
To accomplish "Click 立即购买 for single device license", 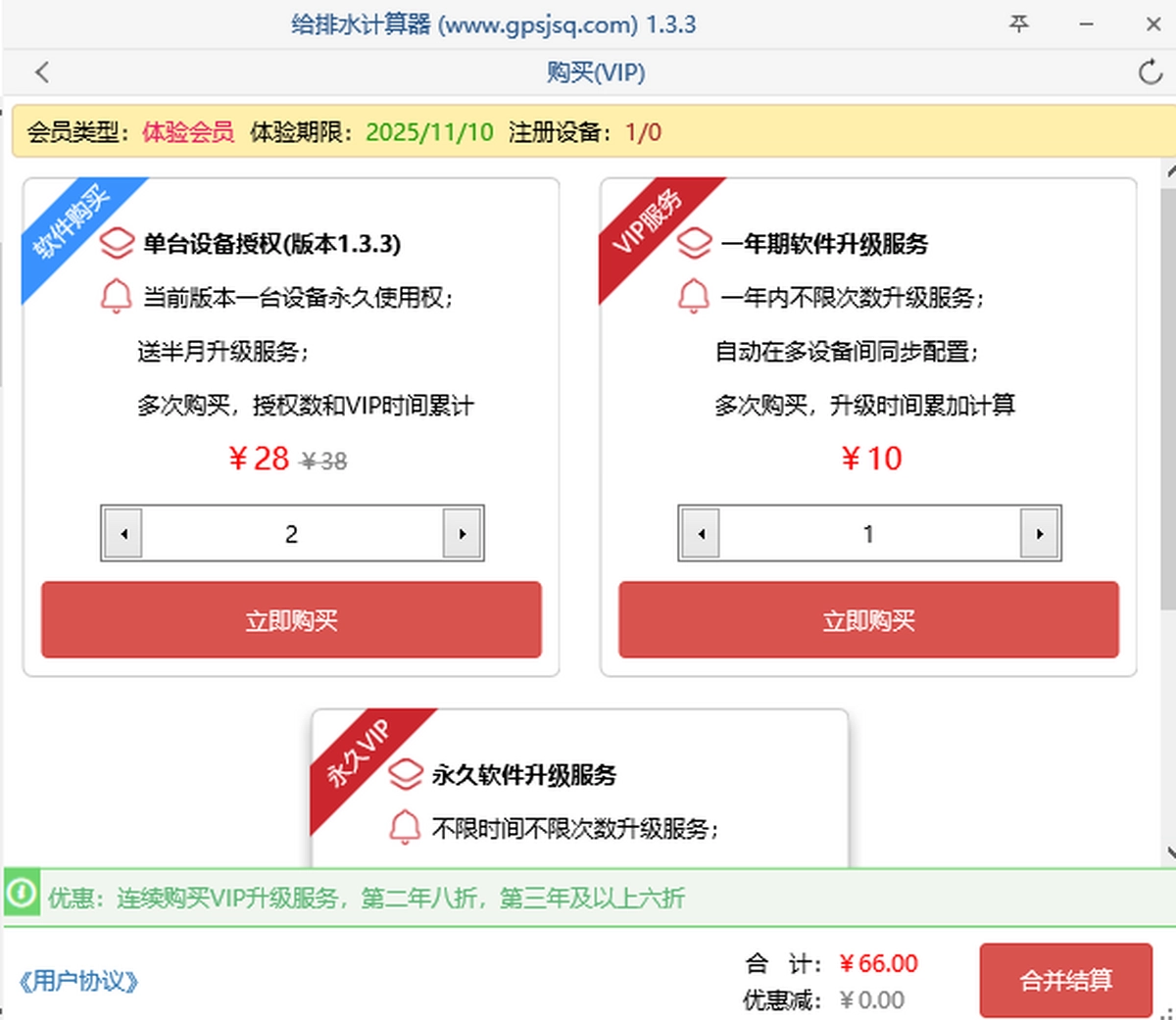I will pyautogui.click(x=291, y=620).
